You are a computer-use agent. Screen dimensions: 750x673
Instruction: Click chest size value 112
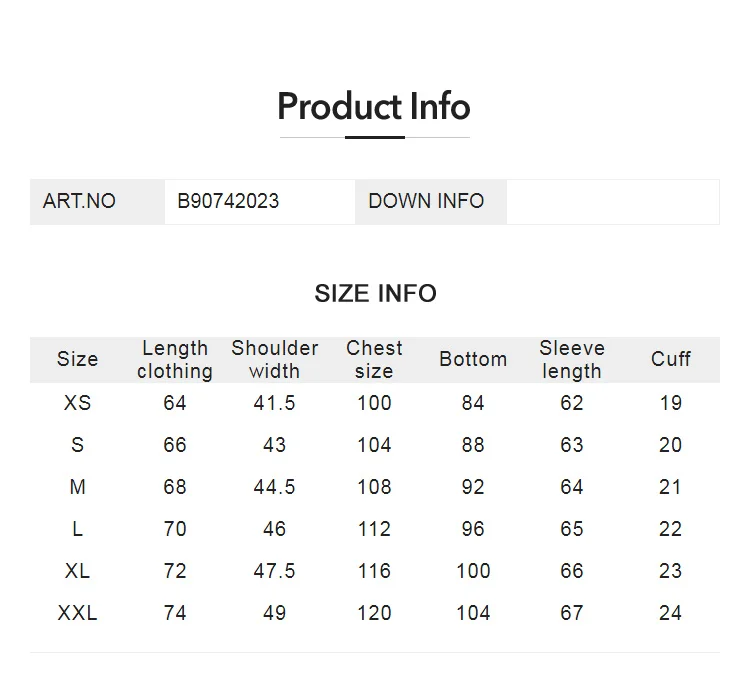pyautogui.click(x=374, y=529)
